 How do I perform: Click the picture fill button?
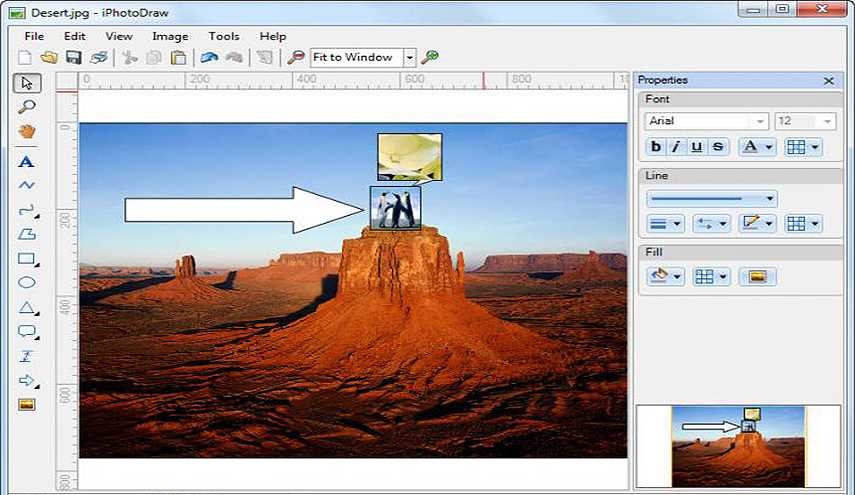757,276
